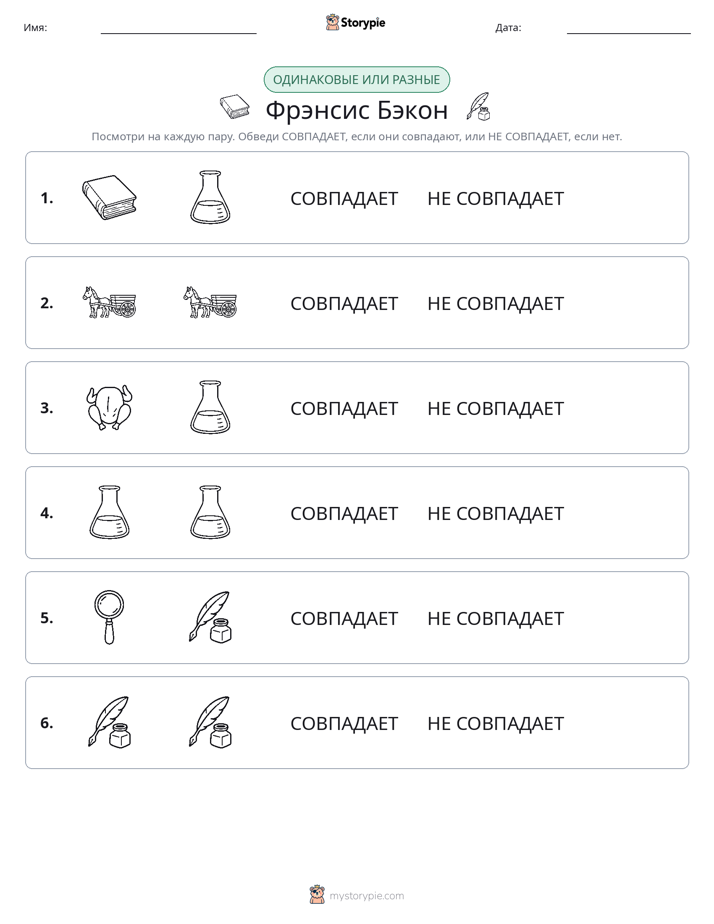Image resolution: width=714 pixels, height=924 pixels.
Task: Click the left flask in row 4
Action: pyautogui.click(x=109, y=513)
